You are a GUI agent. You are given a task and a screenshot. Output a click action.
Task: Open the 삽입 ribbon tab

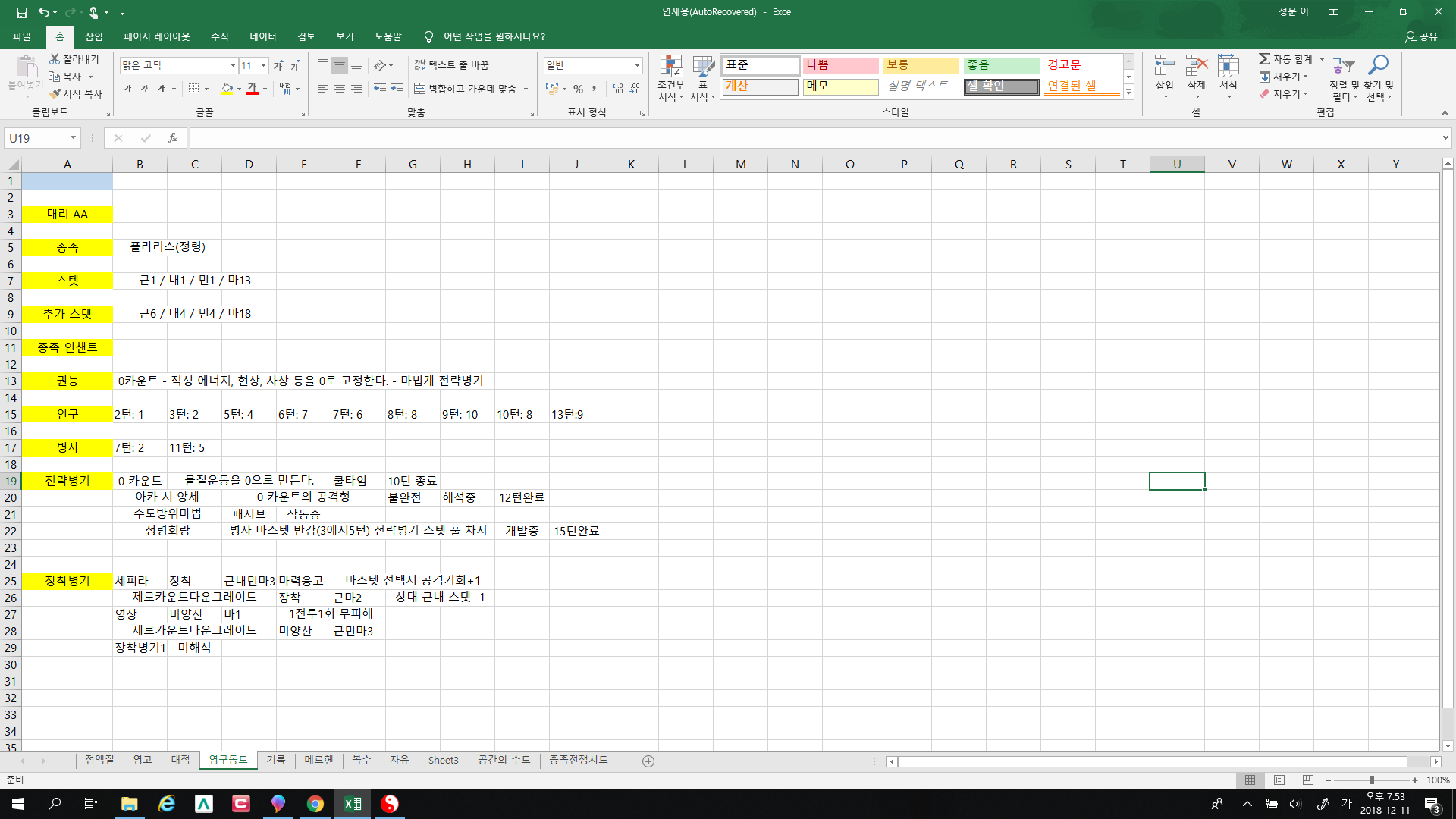(x=93, y=36)
